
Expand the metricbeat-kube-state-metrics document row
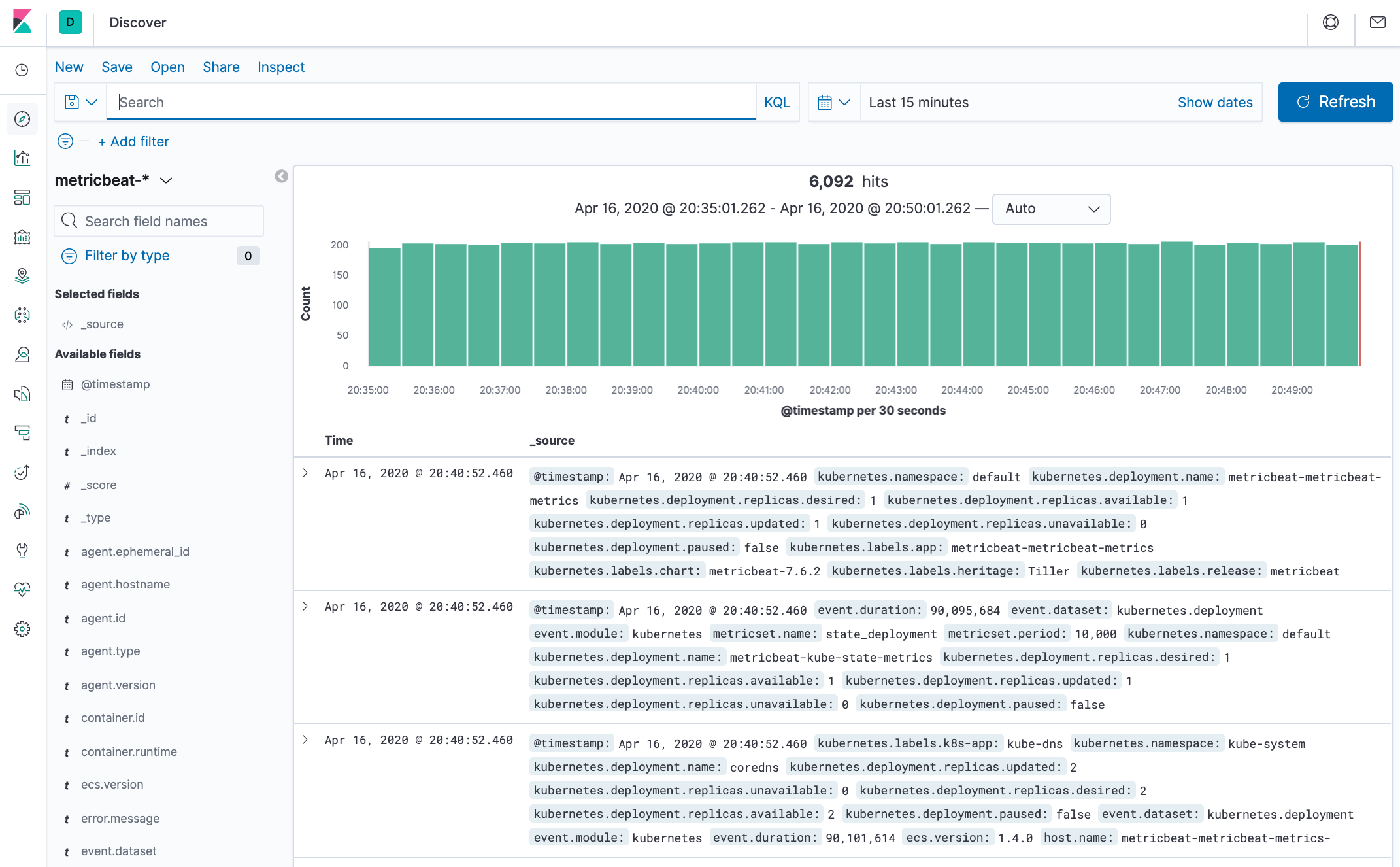tap(305, 606)
